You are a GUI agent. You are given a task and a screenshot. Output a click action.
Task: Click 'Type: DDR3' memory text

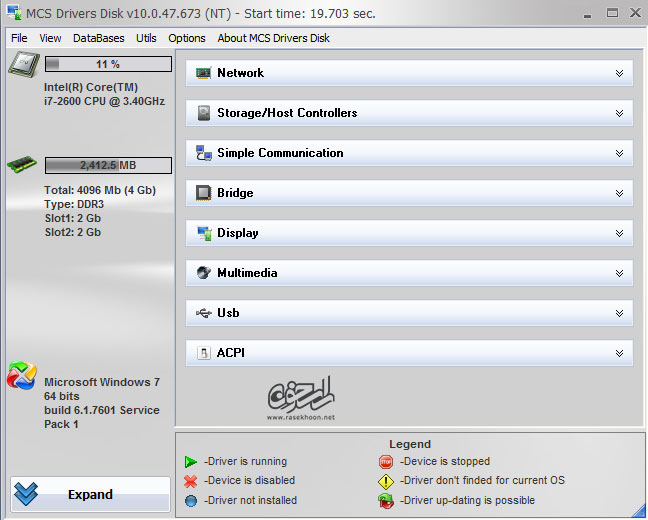coord(74,204)
